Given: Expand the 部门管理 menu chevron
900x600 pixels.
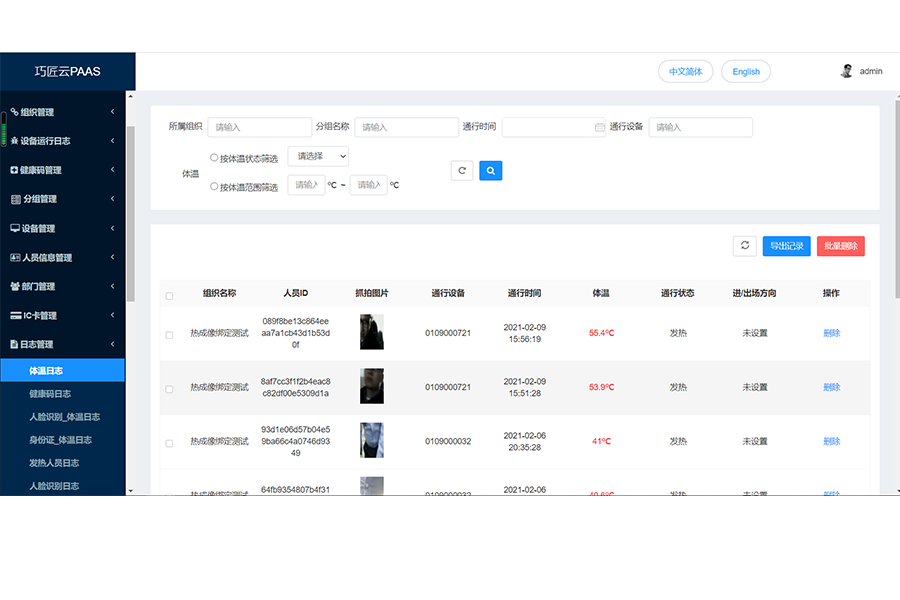Looking at the screenshot, I should coord(112,286).
